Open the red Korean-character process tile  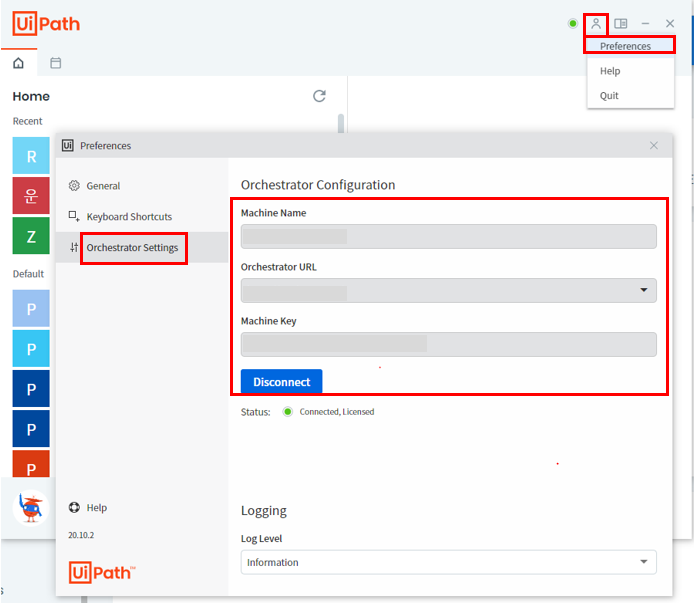(x=31, y=196)
